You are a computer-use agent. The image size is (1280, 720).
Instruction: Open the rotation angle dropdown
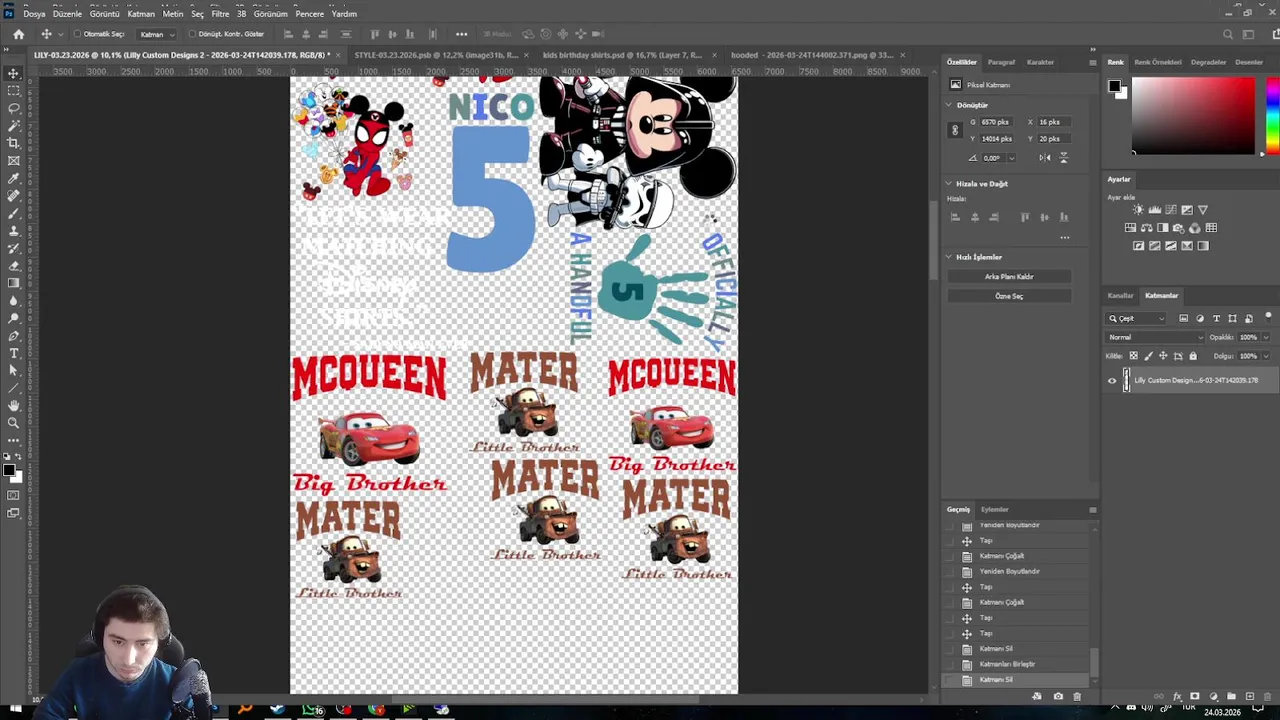point(1011,158)
